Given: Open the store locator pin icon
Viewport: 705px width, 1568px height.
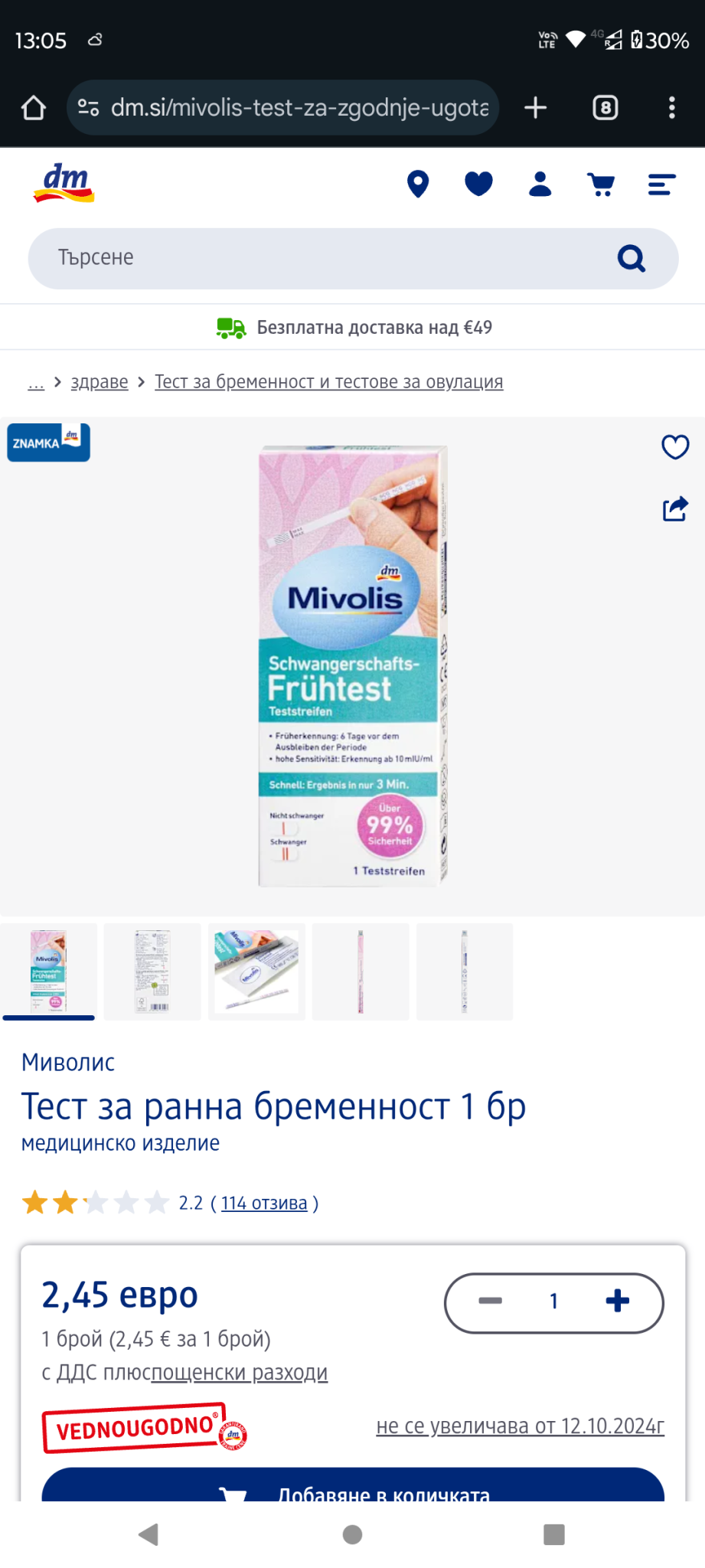Looking at the screenshot, I should 418,185.
